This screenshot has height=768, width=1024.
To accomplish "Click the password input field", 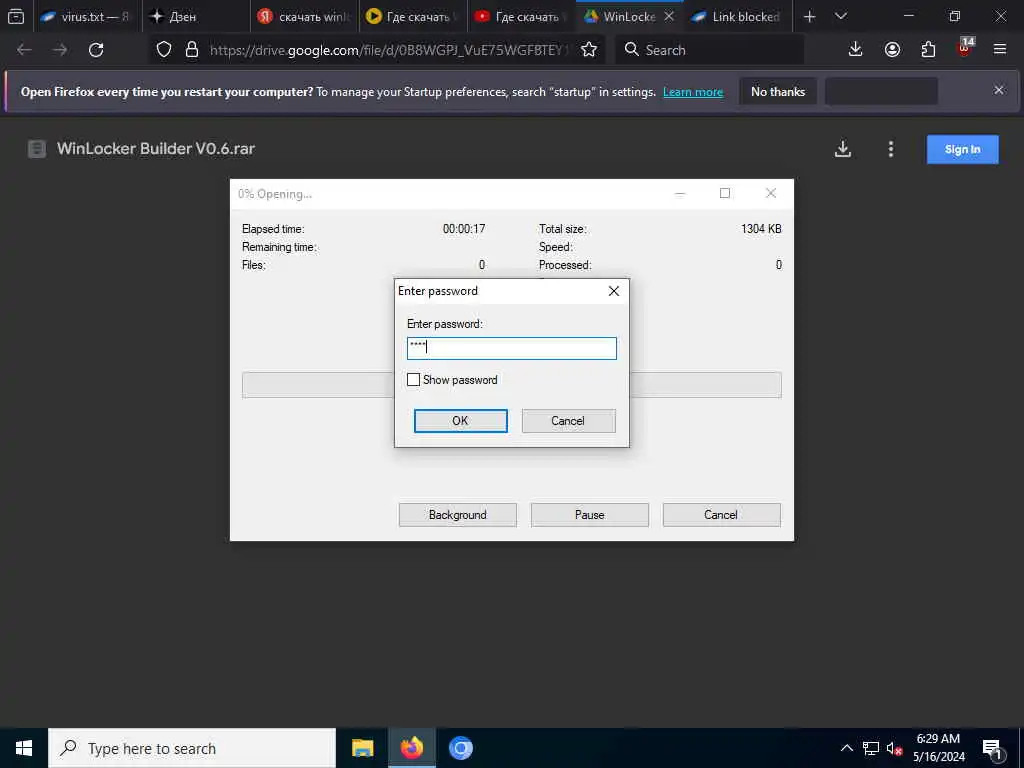I will coord(511,348).
